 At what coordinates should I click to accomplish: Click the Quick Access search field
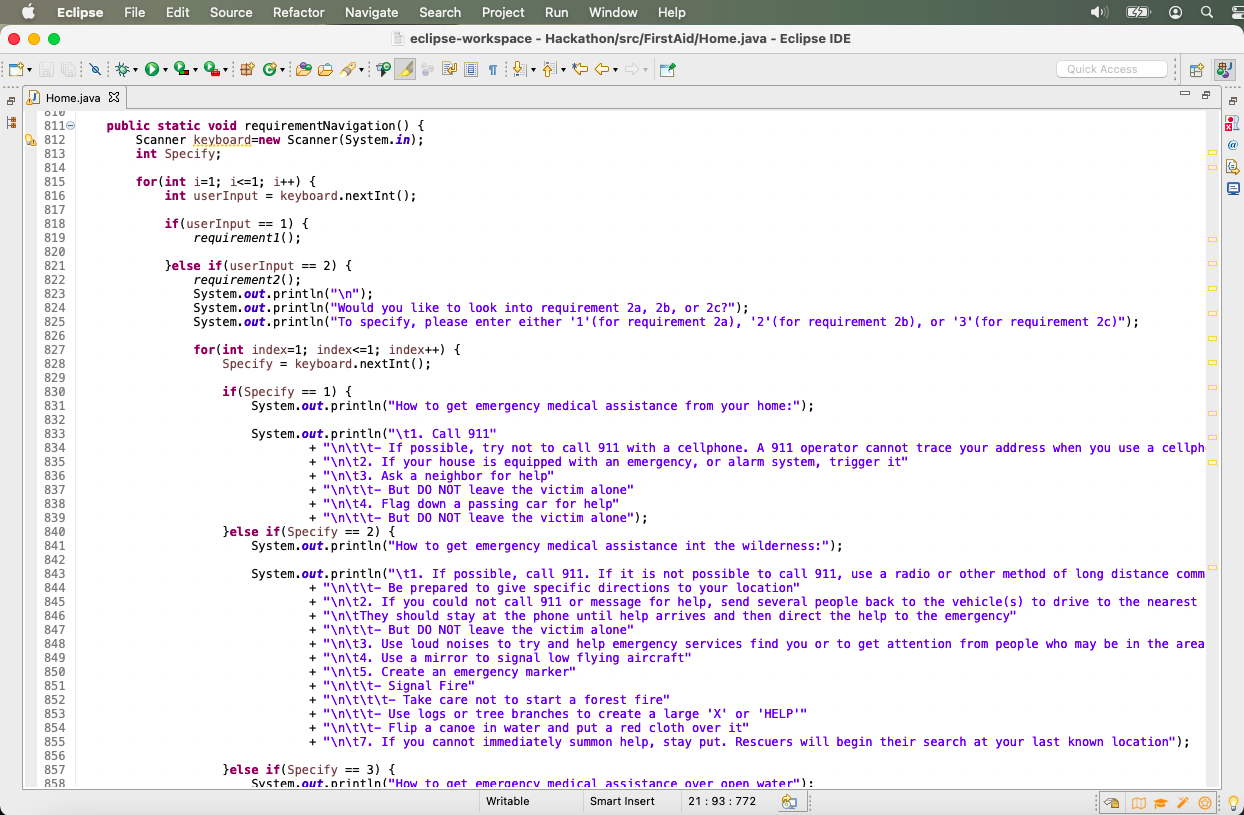click(1112, 69)
